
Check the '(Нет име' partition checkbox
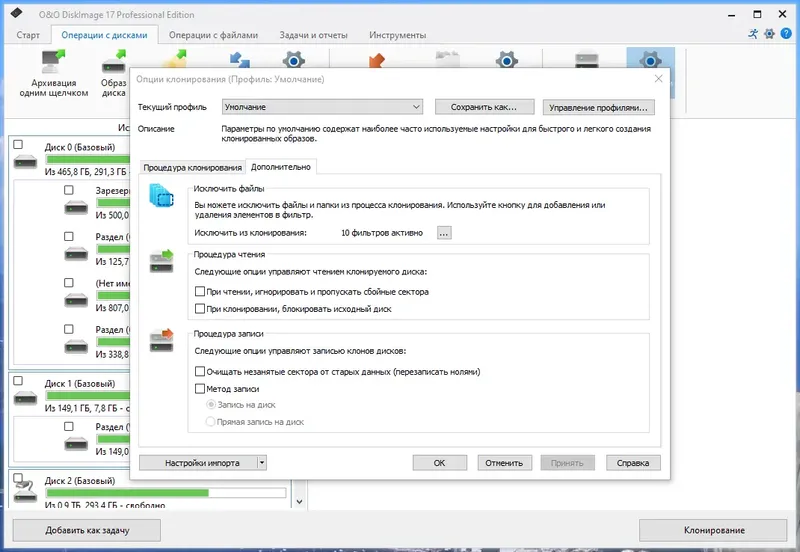pos(69,283)
